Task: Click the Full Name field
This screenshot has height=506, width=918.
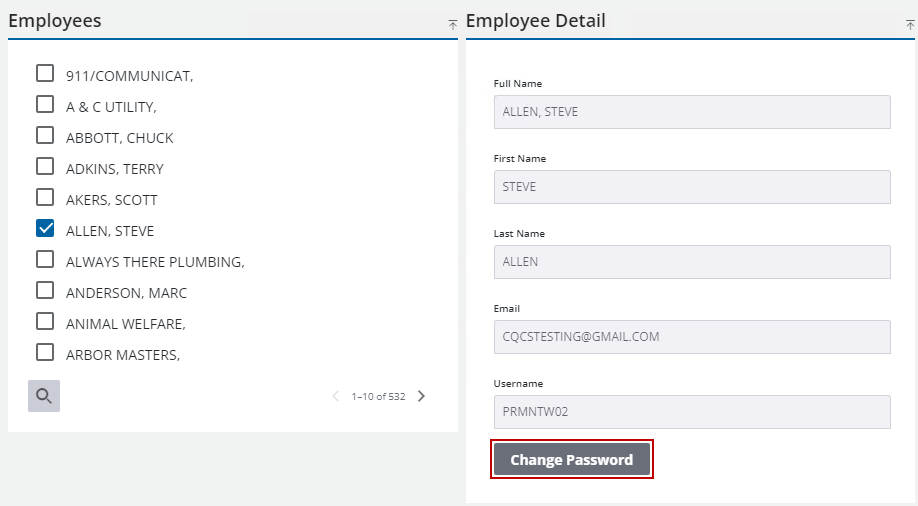Action: pos(692,112)
